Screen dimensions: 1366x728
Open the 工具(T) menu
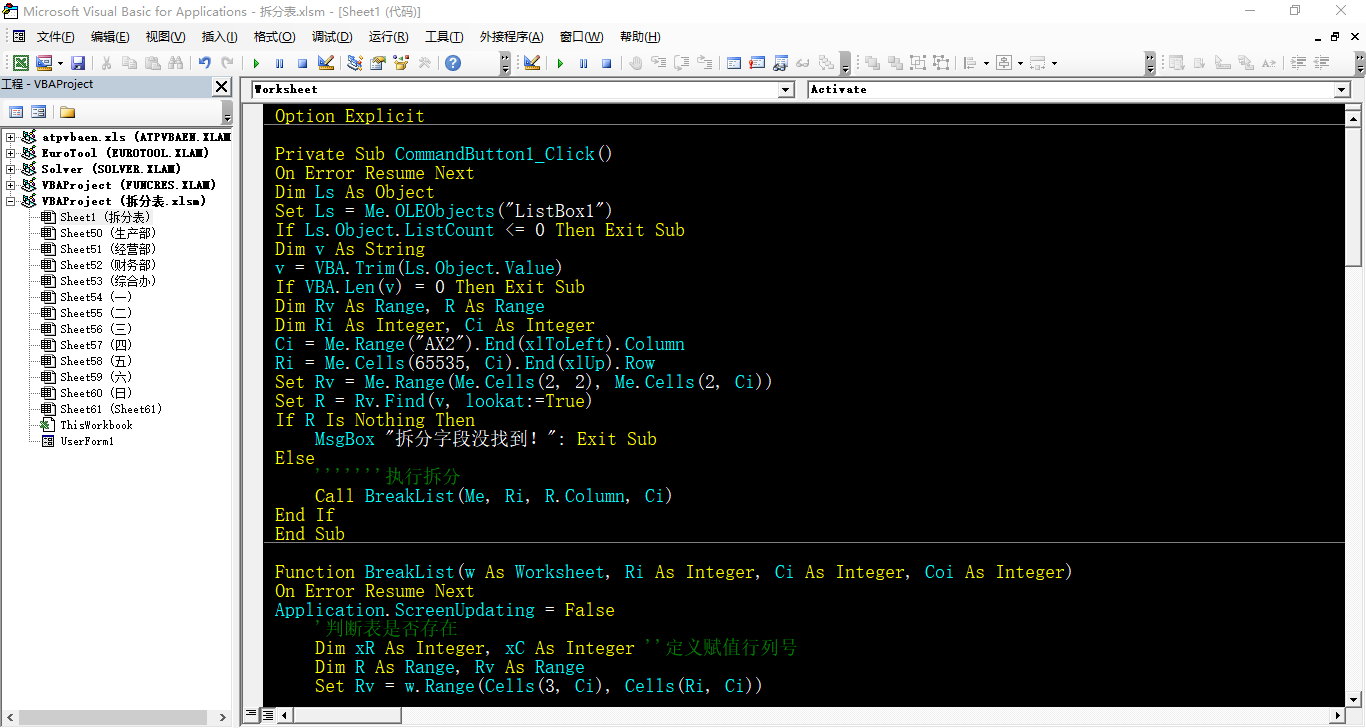pos(444,37)
